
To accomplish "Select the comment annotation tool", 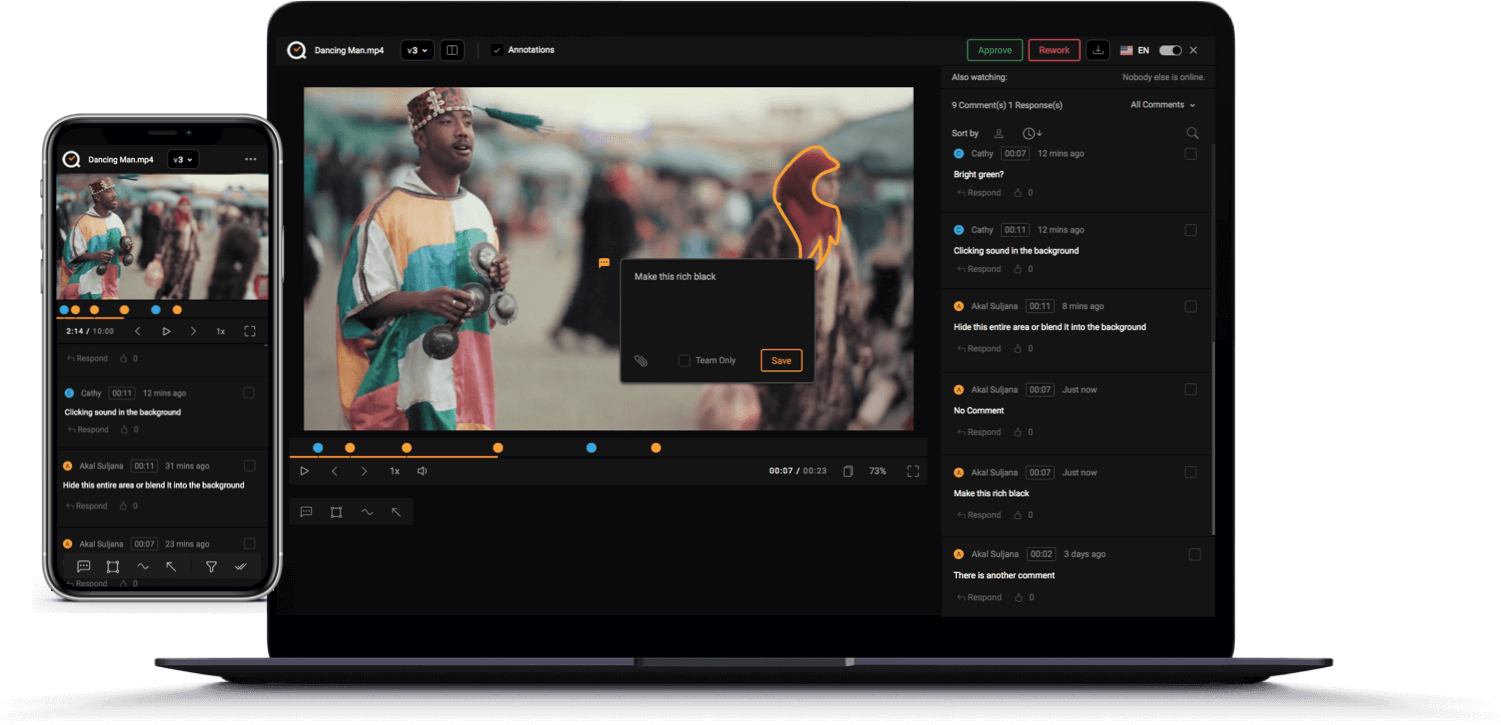I will 306,511.
